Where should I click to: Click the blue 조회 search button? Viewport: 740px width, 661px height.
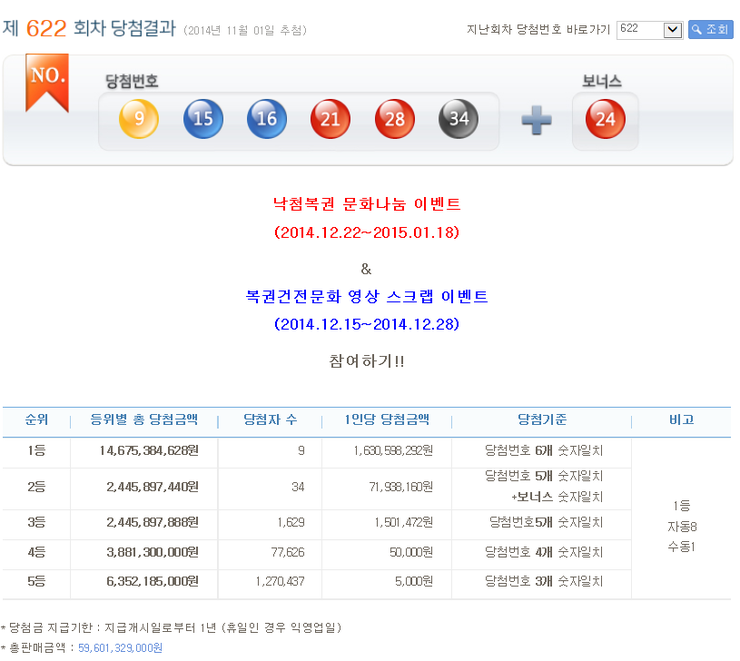click(x=710, y=30)
